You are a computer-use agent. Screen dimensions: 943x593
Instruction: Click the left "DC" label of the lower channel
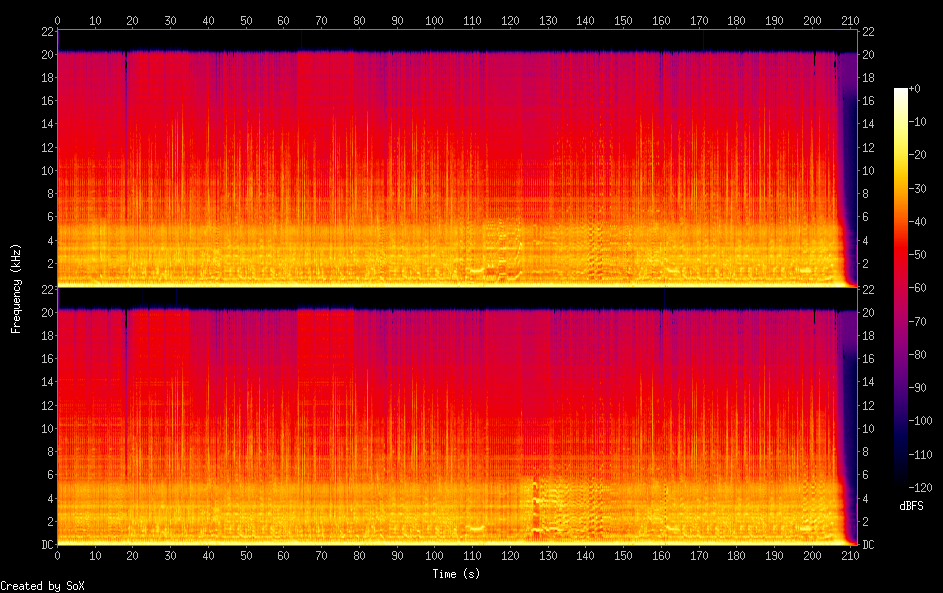click(45, 545)
